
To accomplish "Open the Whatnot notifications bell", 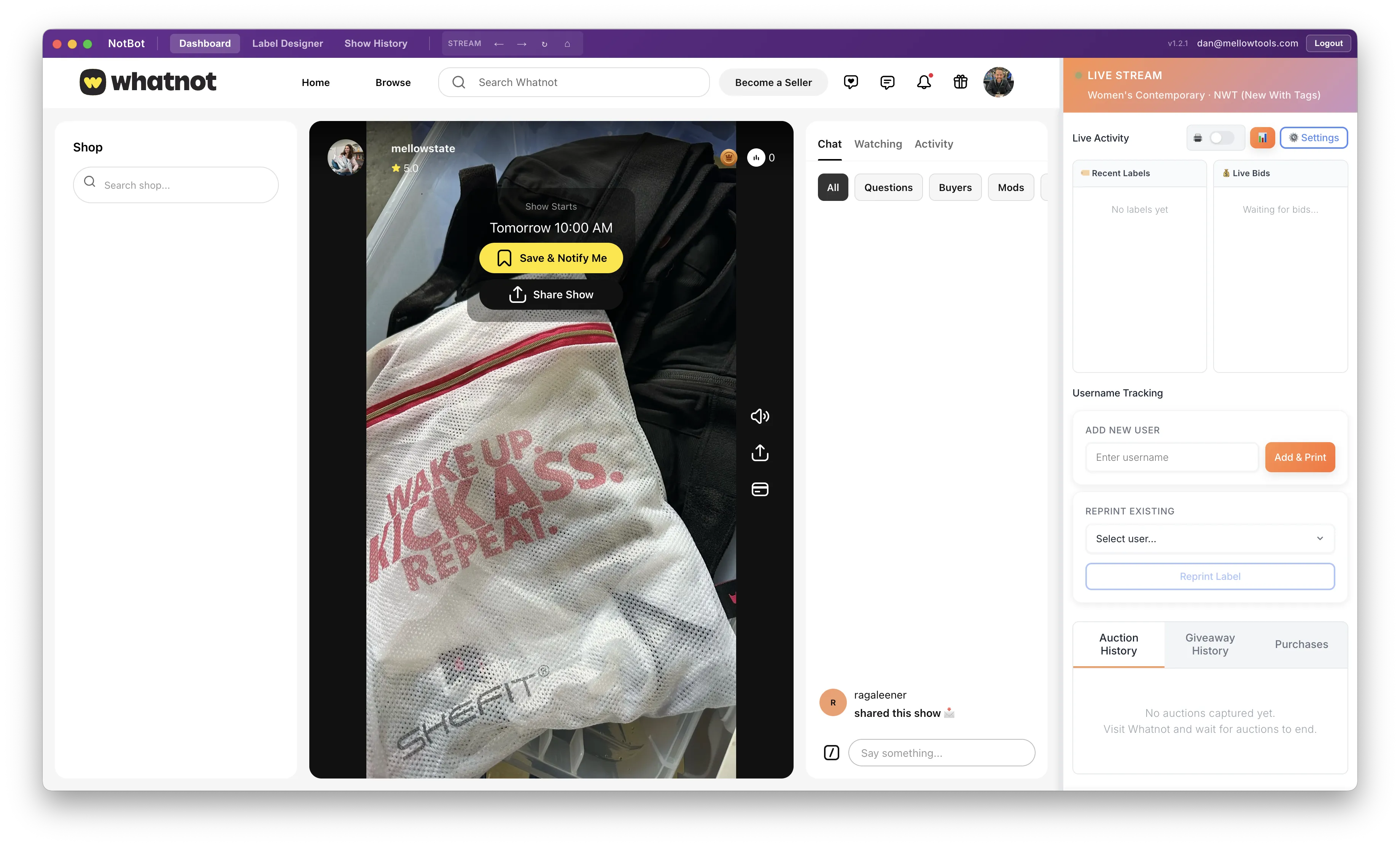I will (924, 83).
